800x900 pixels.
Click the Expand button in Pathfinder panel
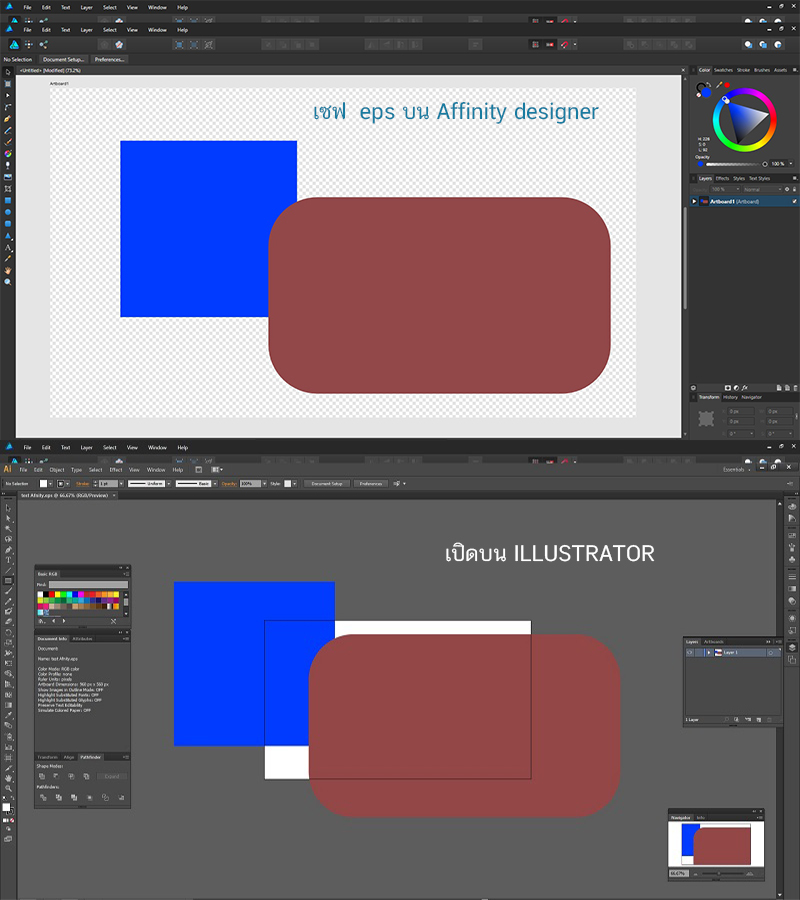click(x=112, y=777)
